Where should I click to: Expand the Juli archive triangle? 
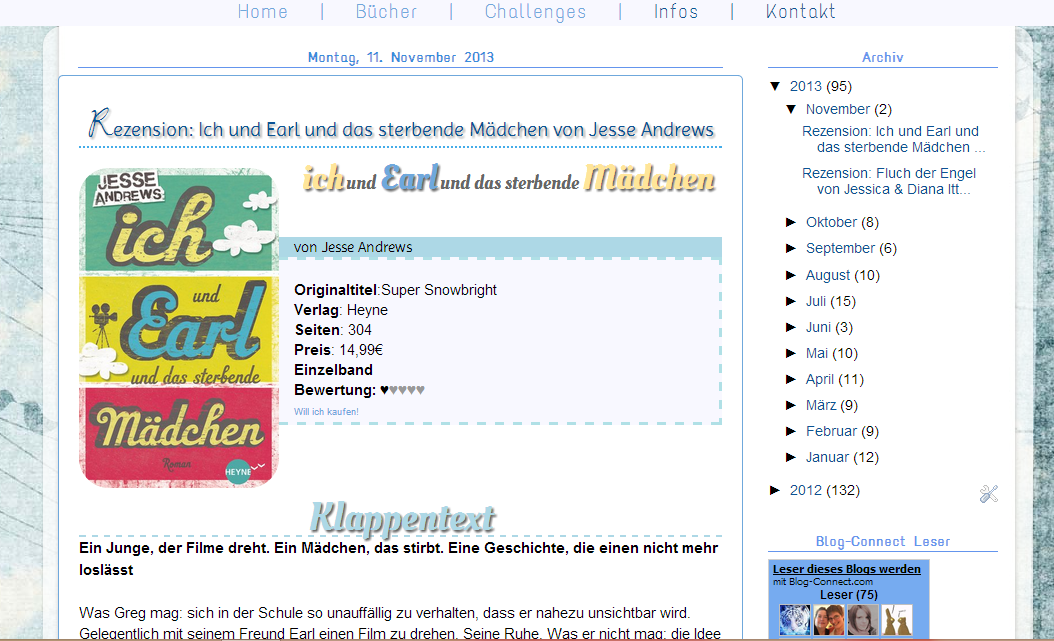click(791, 301)
